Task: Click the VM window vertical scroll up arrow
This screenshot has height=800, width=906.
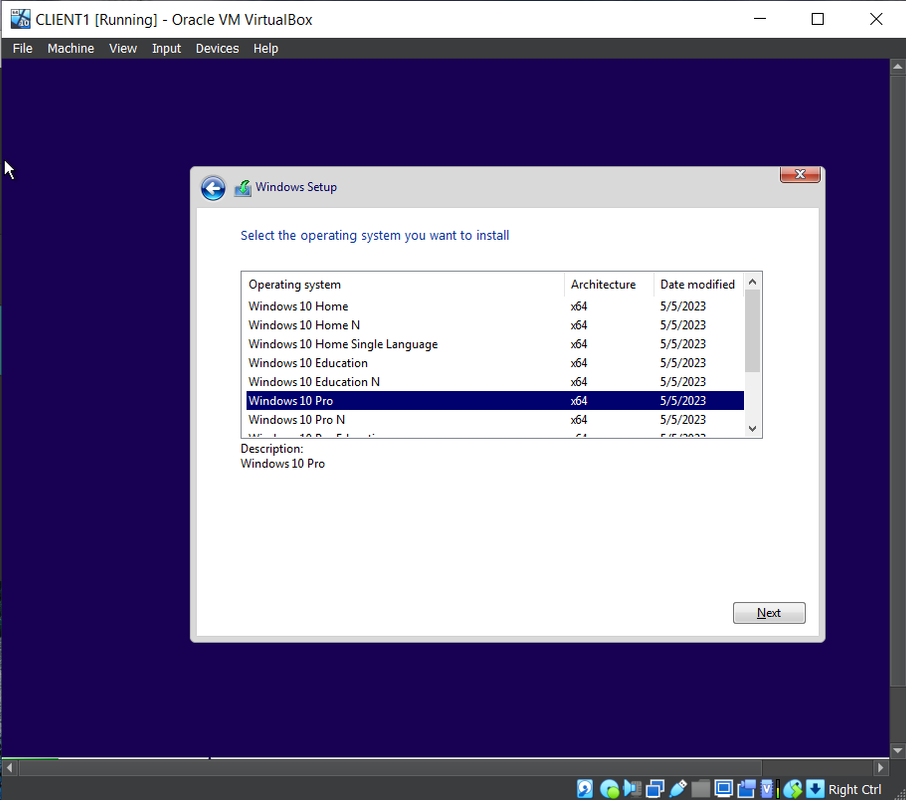Action: coord(897,66)
